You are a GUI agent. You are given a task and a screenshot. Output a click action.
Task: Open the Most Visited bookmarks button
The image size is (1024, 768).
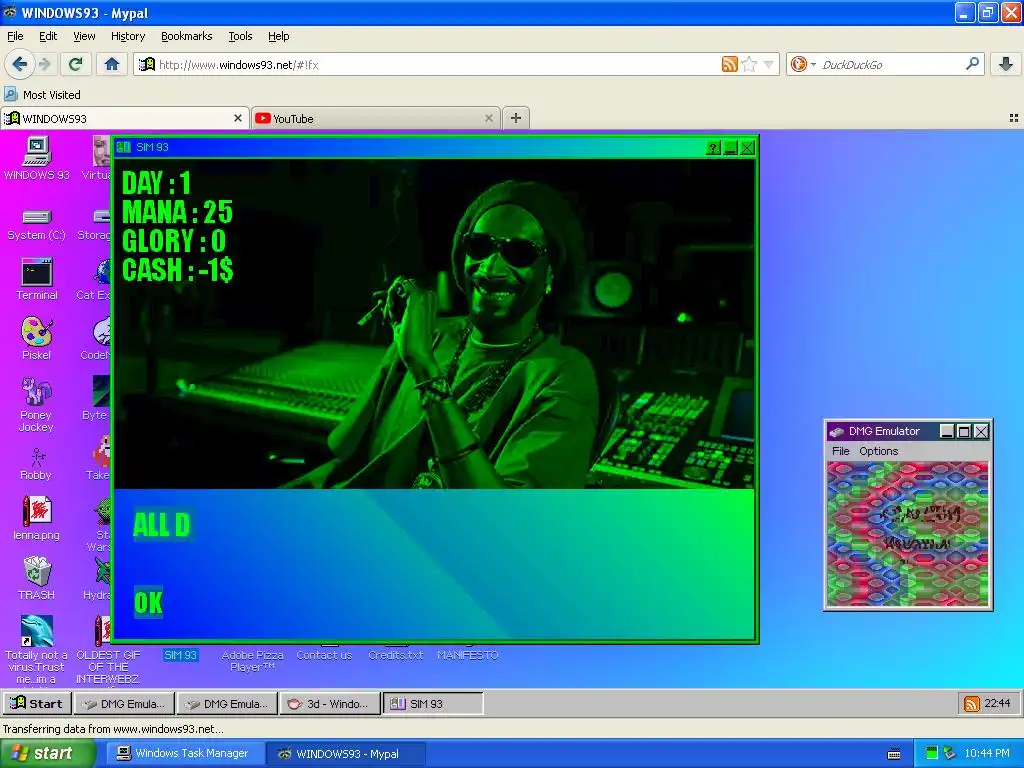[x=43, y=95]
